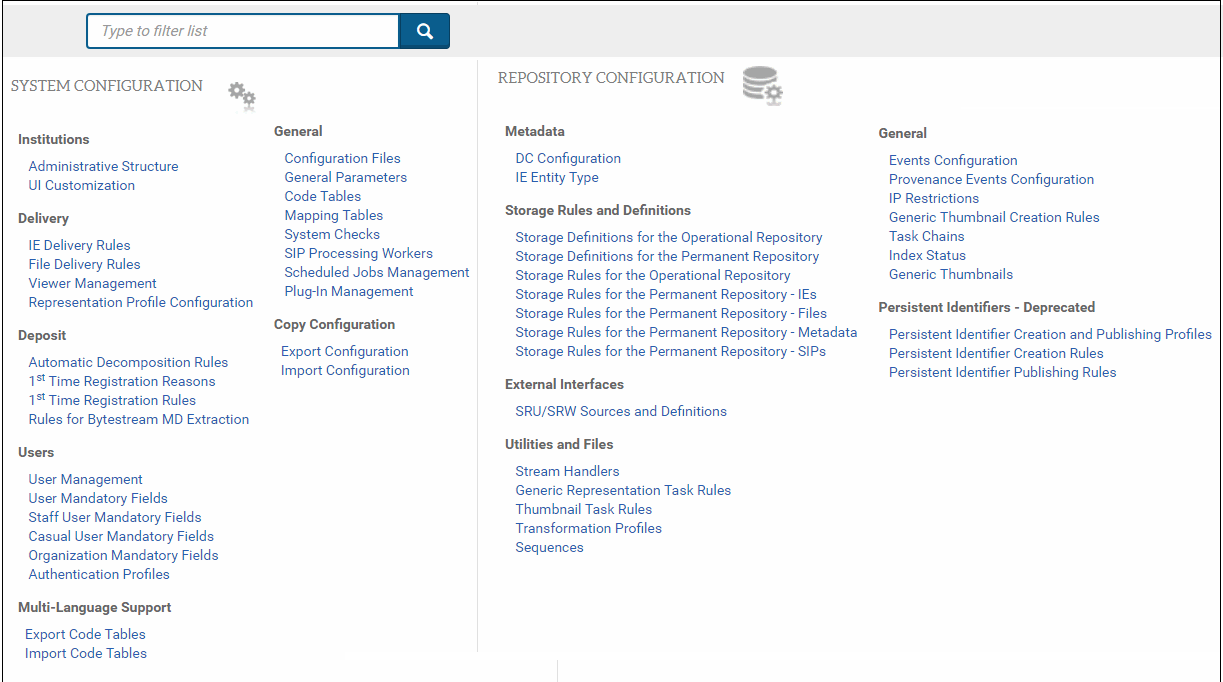Click Export Code Tables
The image size is (1223, 682).
(85, 634)
